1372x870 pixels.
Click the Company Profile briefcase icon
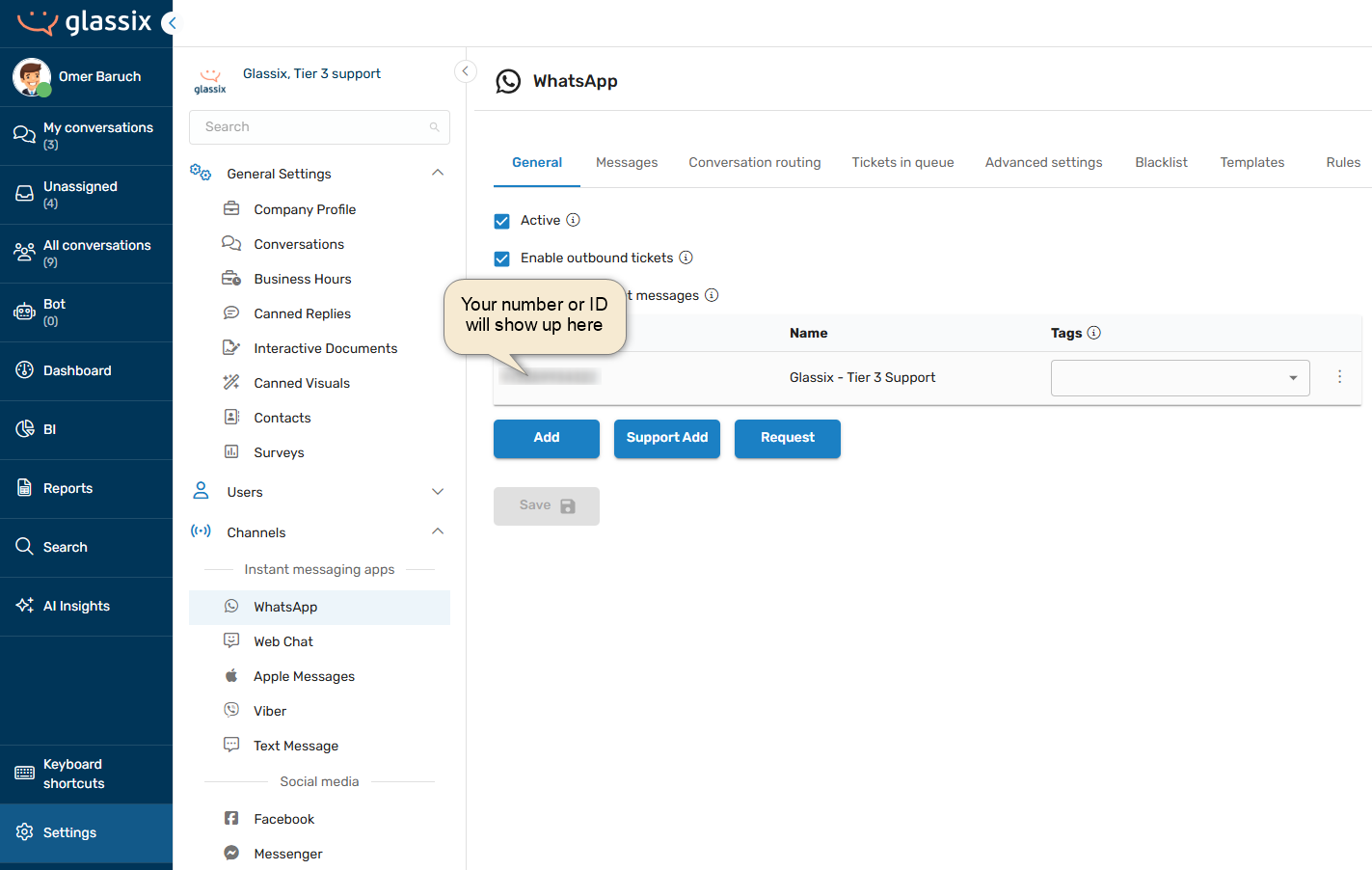(x=231, y=208)
